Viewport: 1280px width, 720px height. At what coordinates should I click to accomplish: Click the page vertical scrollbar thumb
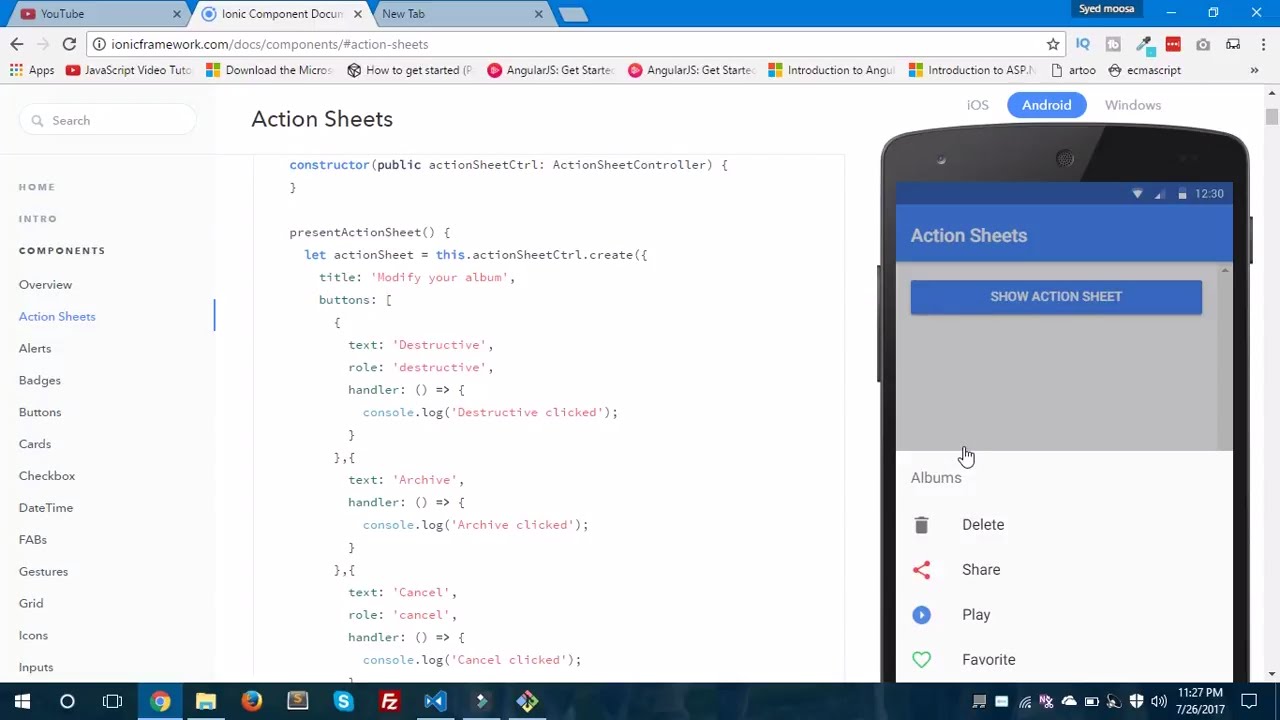[1271, 117]
